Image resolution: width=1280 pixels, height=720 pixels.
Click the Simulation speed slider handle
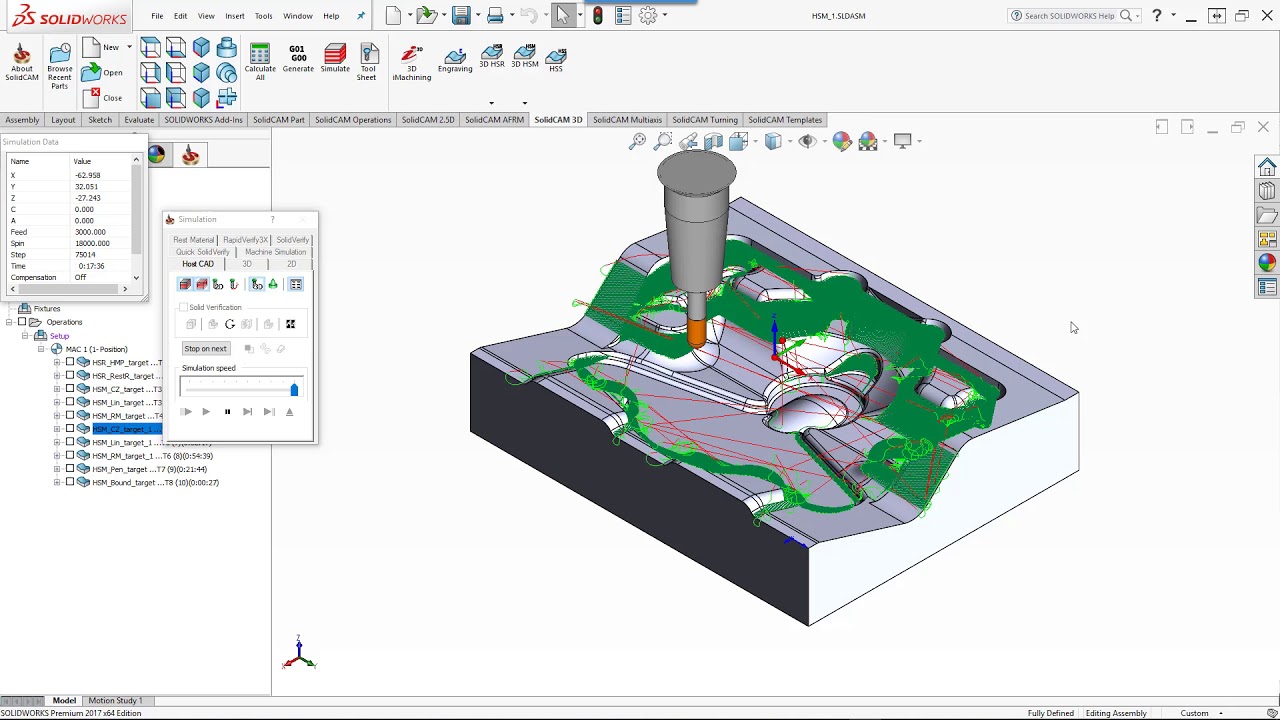(x=294, y=389)
